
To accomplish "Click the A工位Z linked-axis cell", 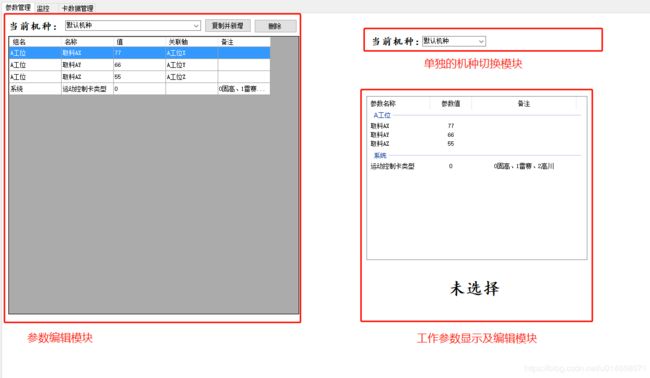I will point(192,77).
